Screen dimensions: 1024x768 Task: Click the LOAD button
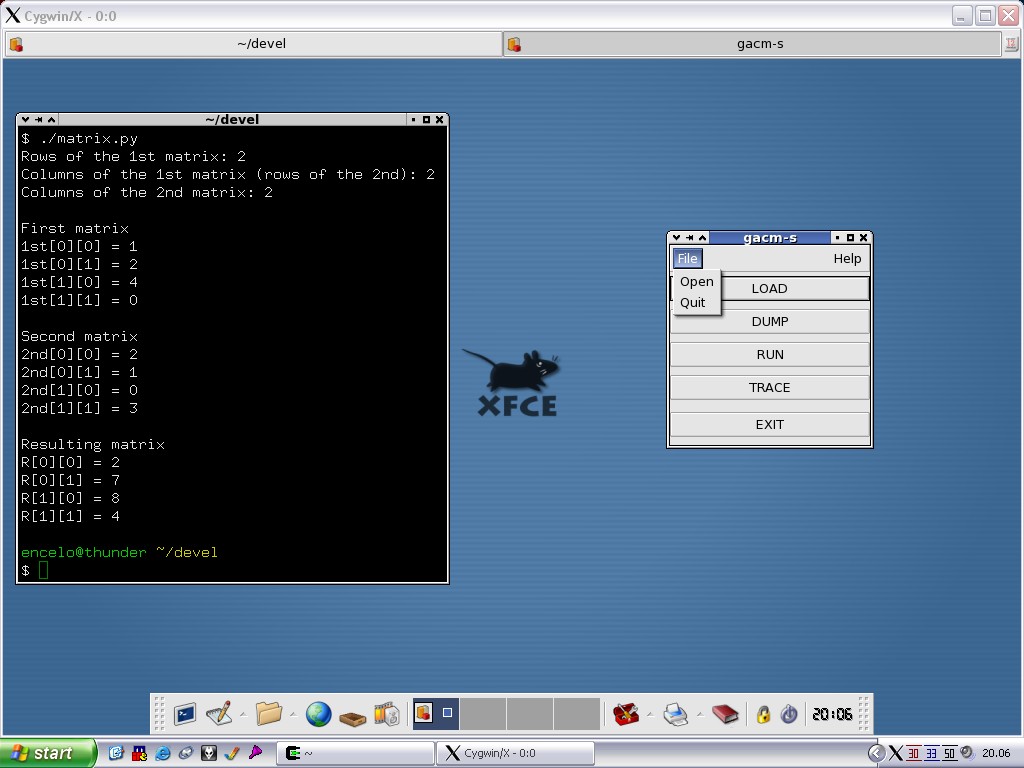click(769, 289)
